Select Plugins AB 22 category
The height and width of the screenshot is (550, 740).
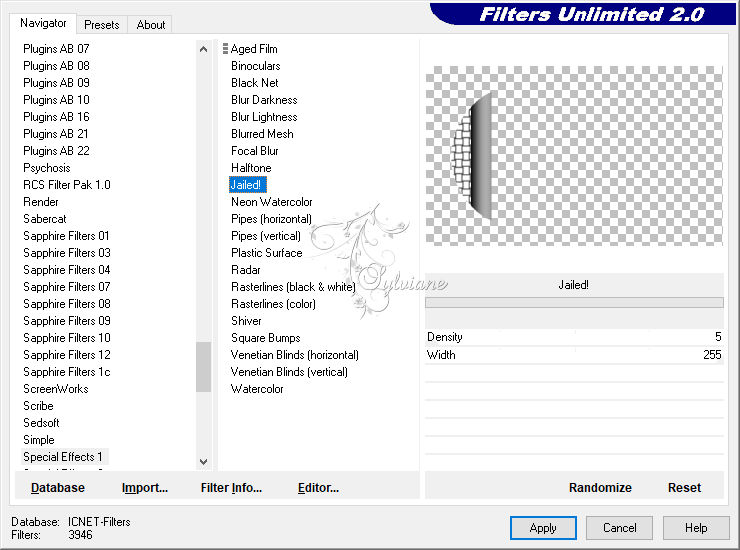(56, 151)
